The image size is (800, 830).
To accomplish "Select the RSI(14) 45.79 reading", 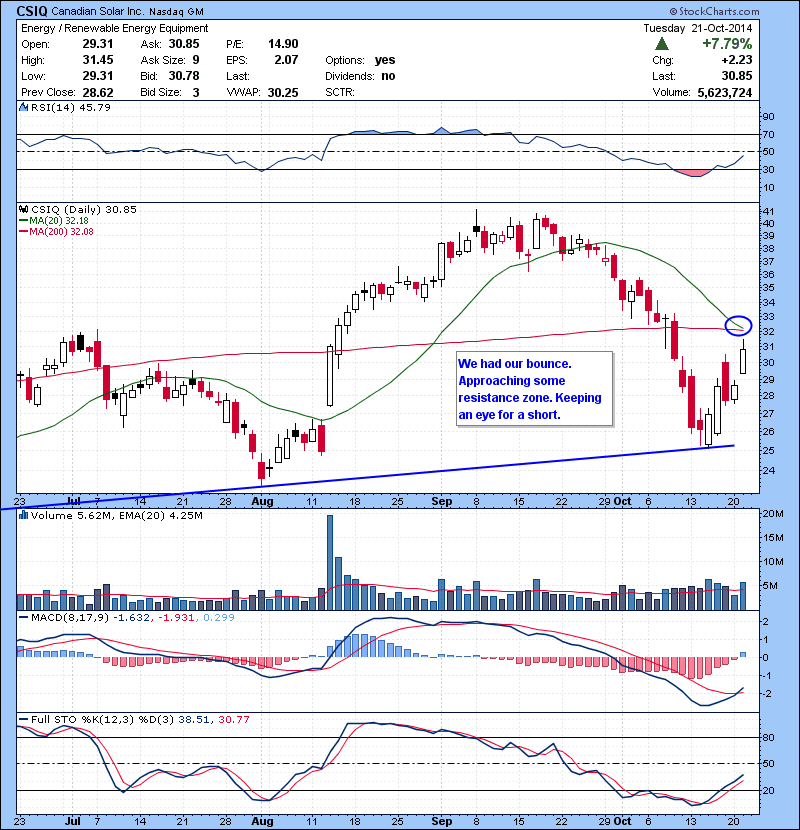I will point(71,107).
